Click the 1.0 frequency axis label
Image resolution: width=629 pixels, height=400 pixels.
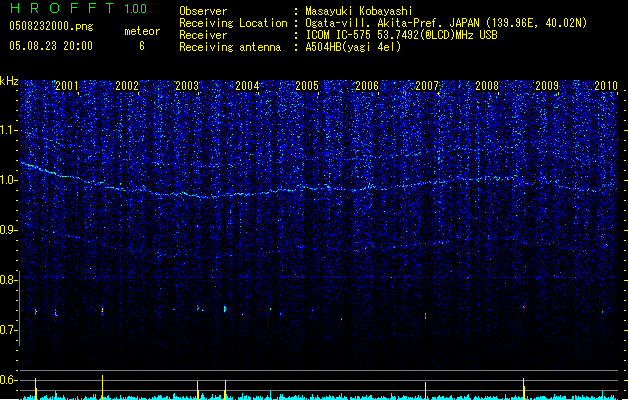(x=9, y=180)
